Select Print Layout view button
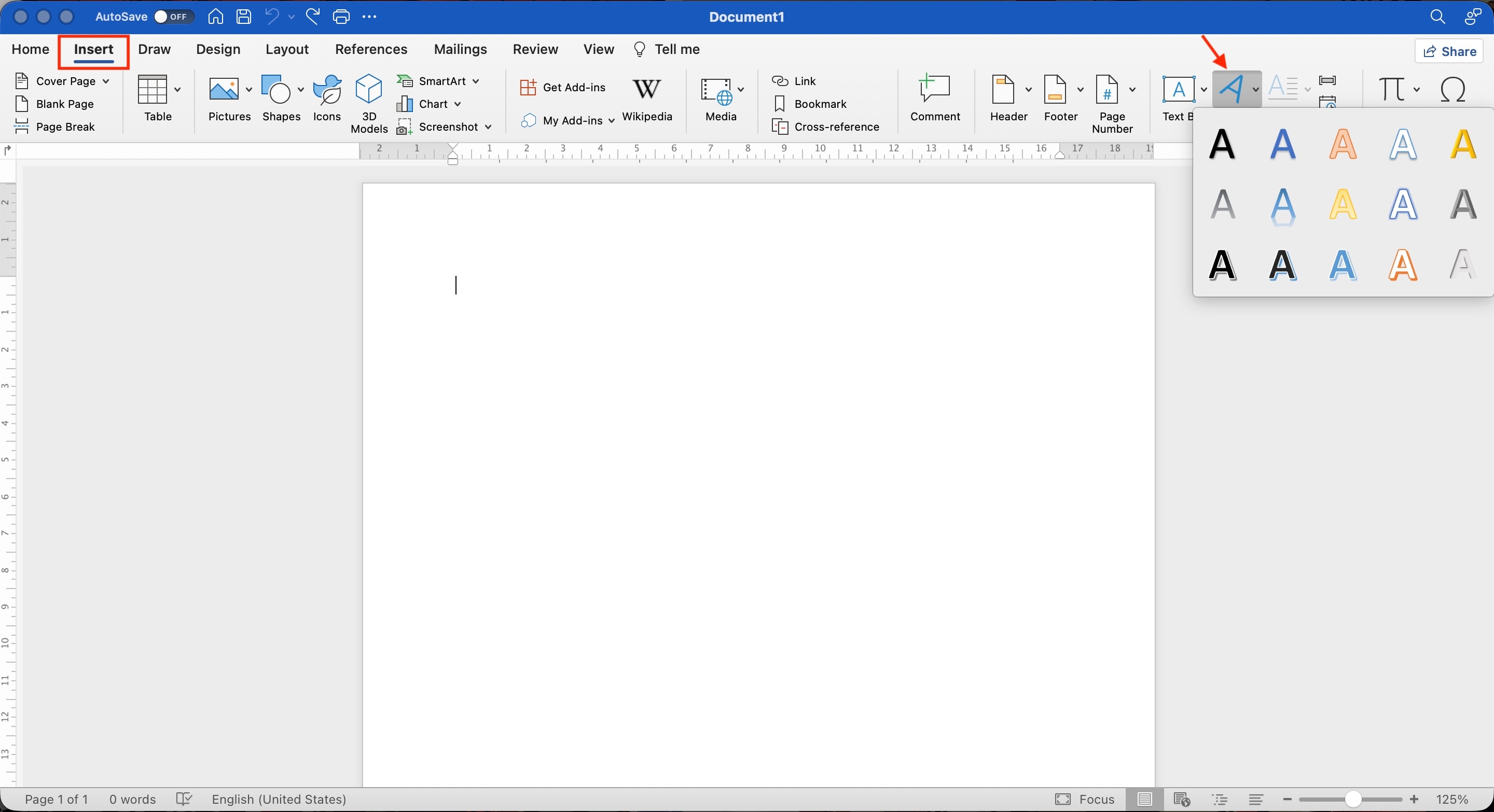The image size is (1494, 812). tap(1144, 799)
